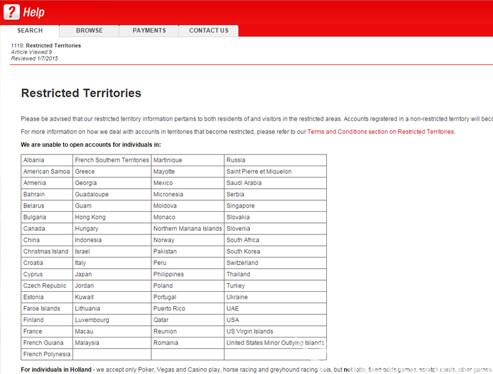
Task: Click the China cell
Action: pyautogui.click(x=47, y=240)
